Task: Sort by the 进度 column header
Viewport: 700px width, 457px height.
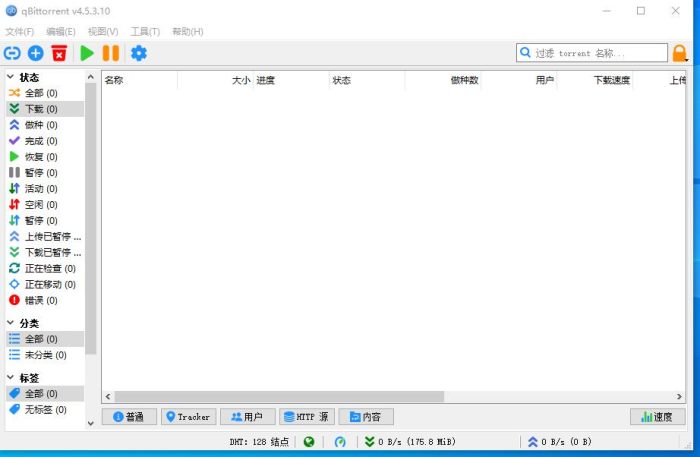Action: 291,80
